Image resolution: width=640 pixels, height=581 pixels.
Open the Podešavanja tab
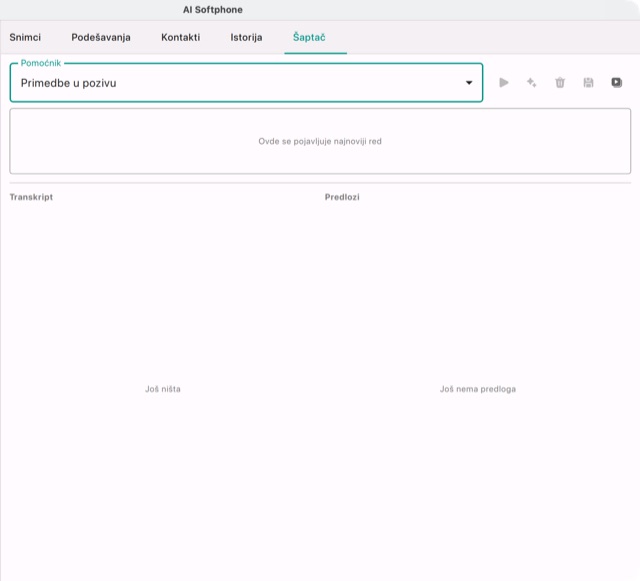tap(101, 38)
